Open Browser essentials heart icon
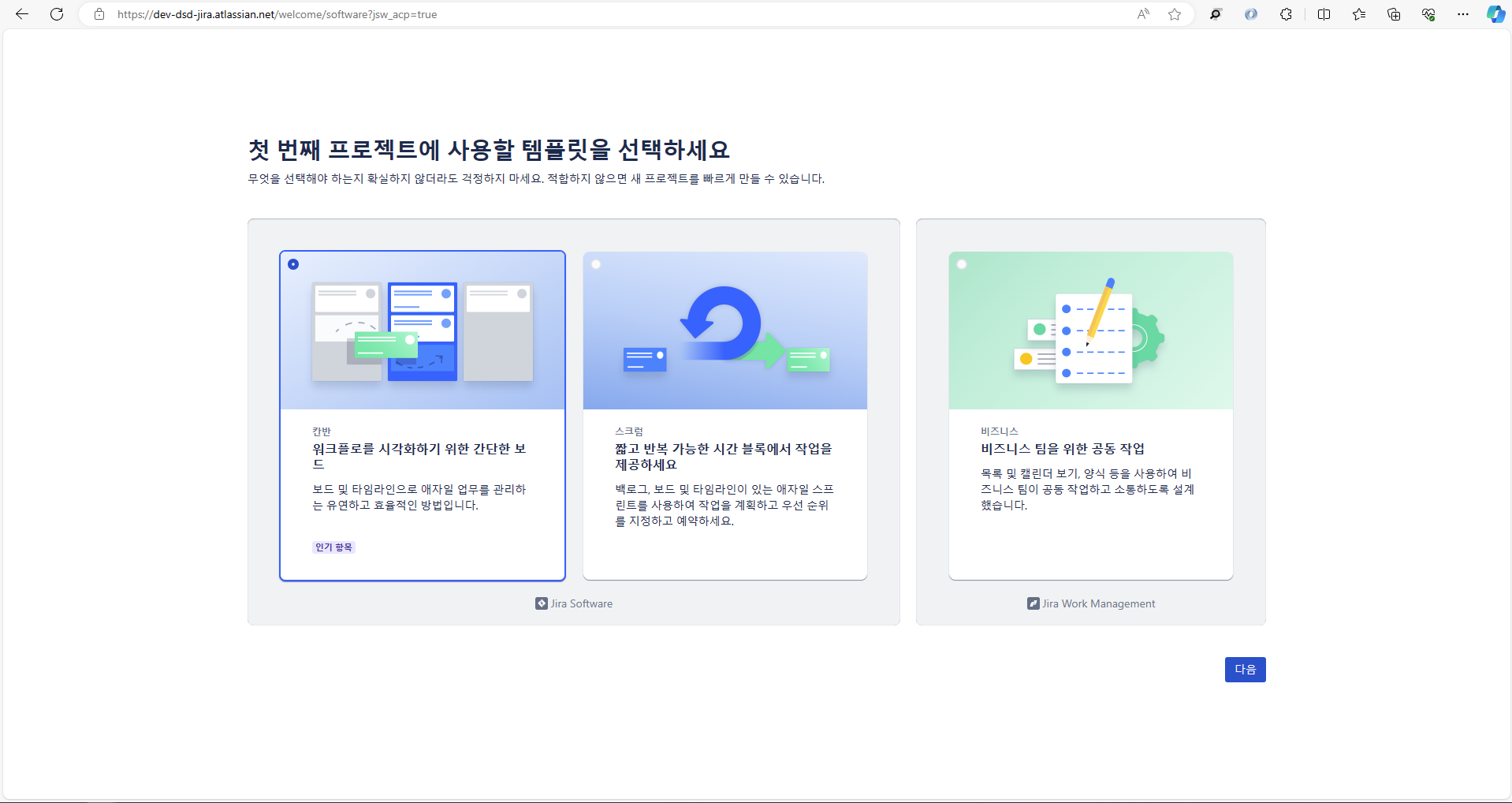The image size is (1512, 803). [1428, 14]
